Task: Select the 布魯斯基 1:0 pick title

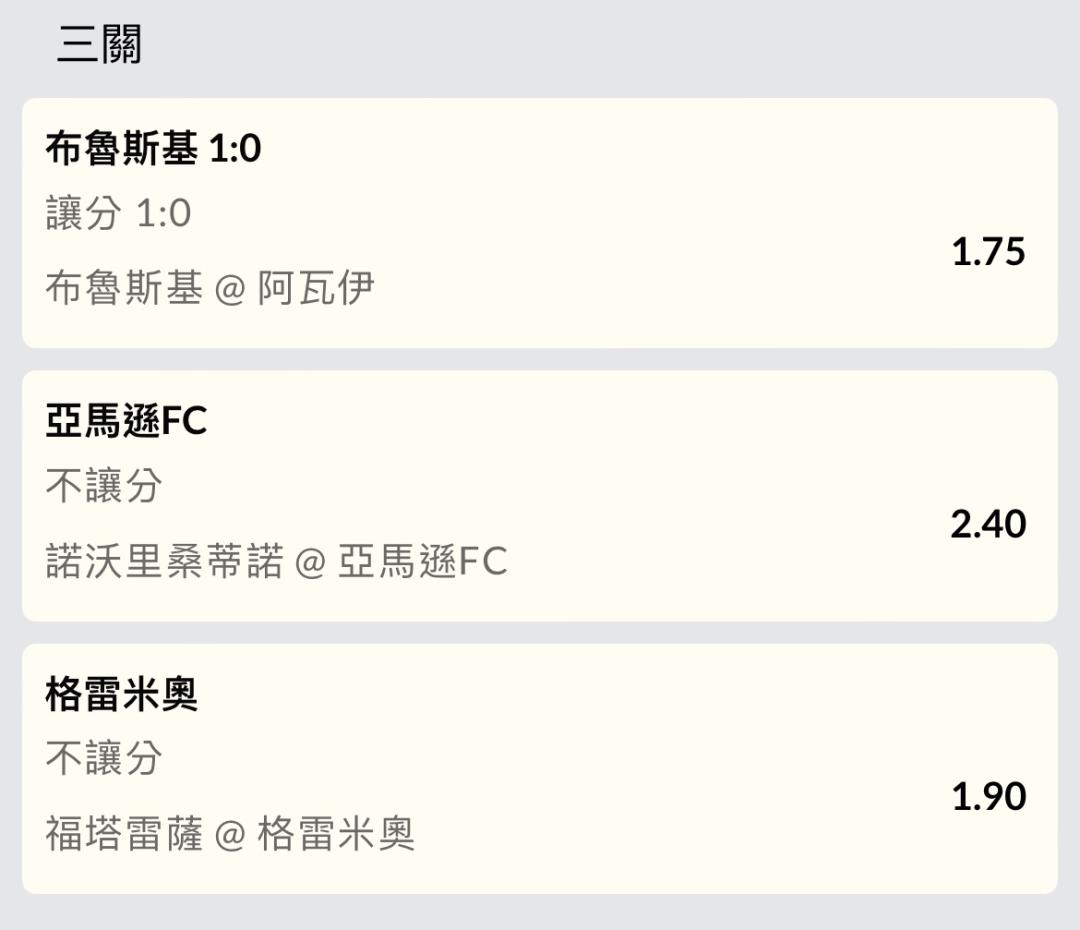Action: point(153,149)
